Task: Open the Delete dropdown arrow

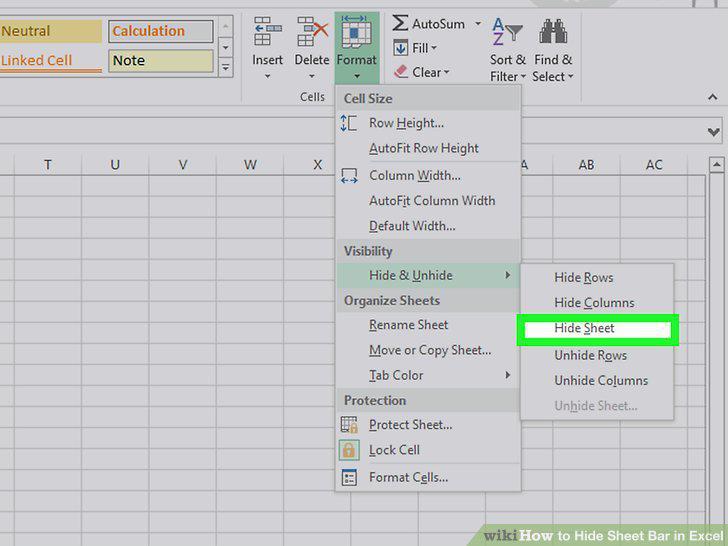Action: (312, 77)
